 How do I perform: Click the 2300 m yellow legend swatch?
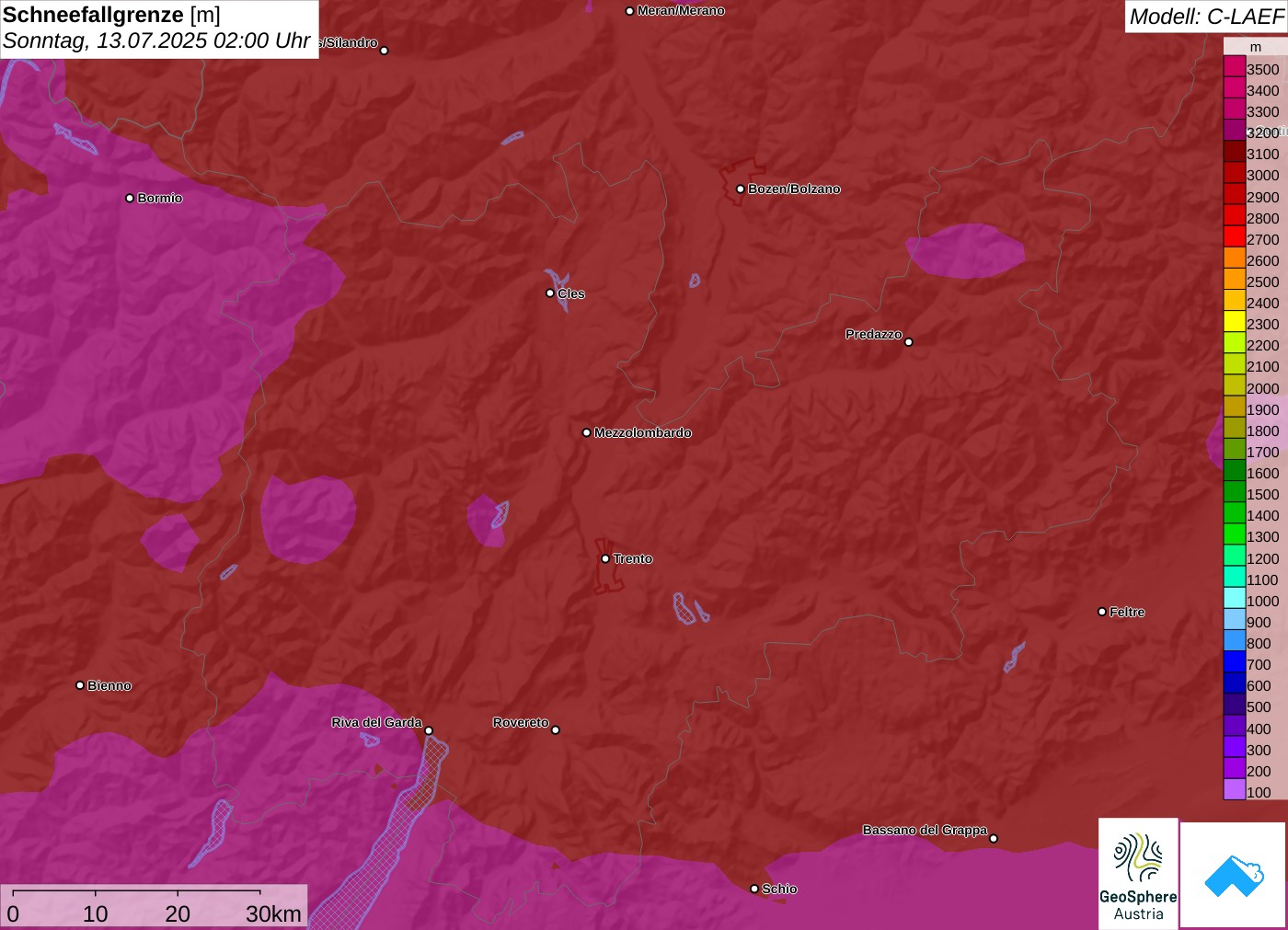pos(1235,322)
